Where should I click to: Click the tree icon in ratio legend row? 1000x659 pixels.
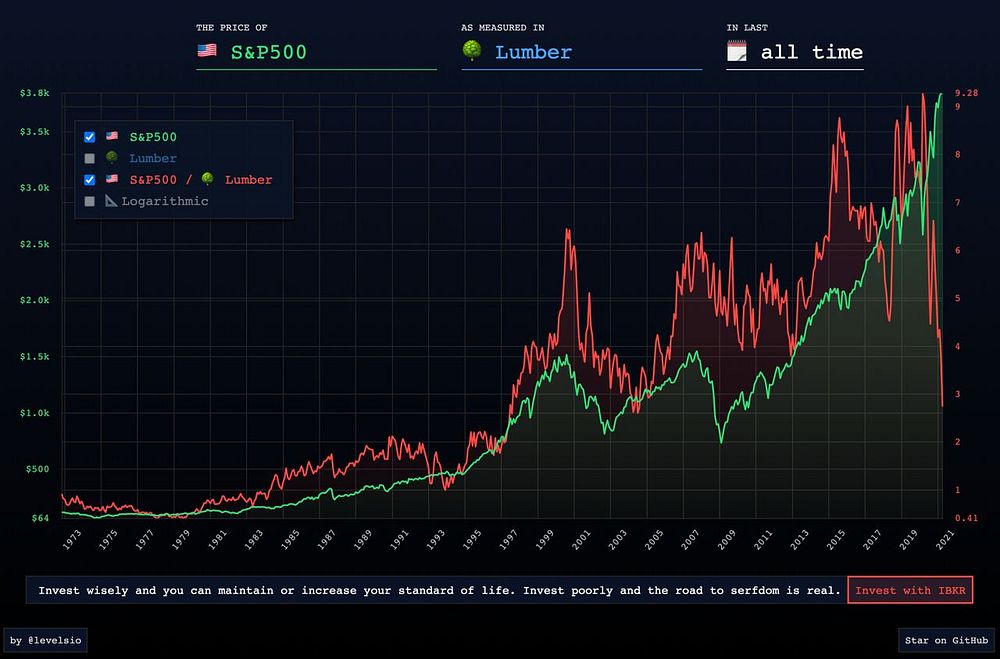pyautogui.click(x=207, y=179)
